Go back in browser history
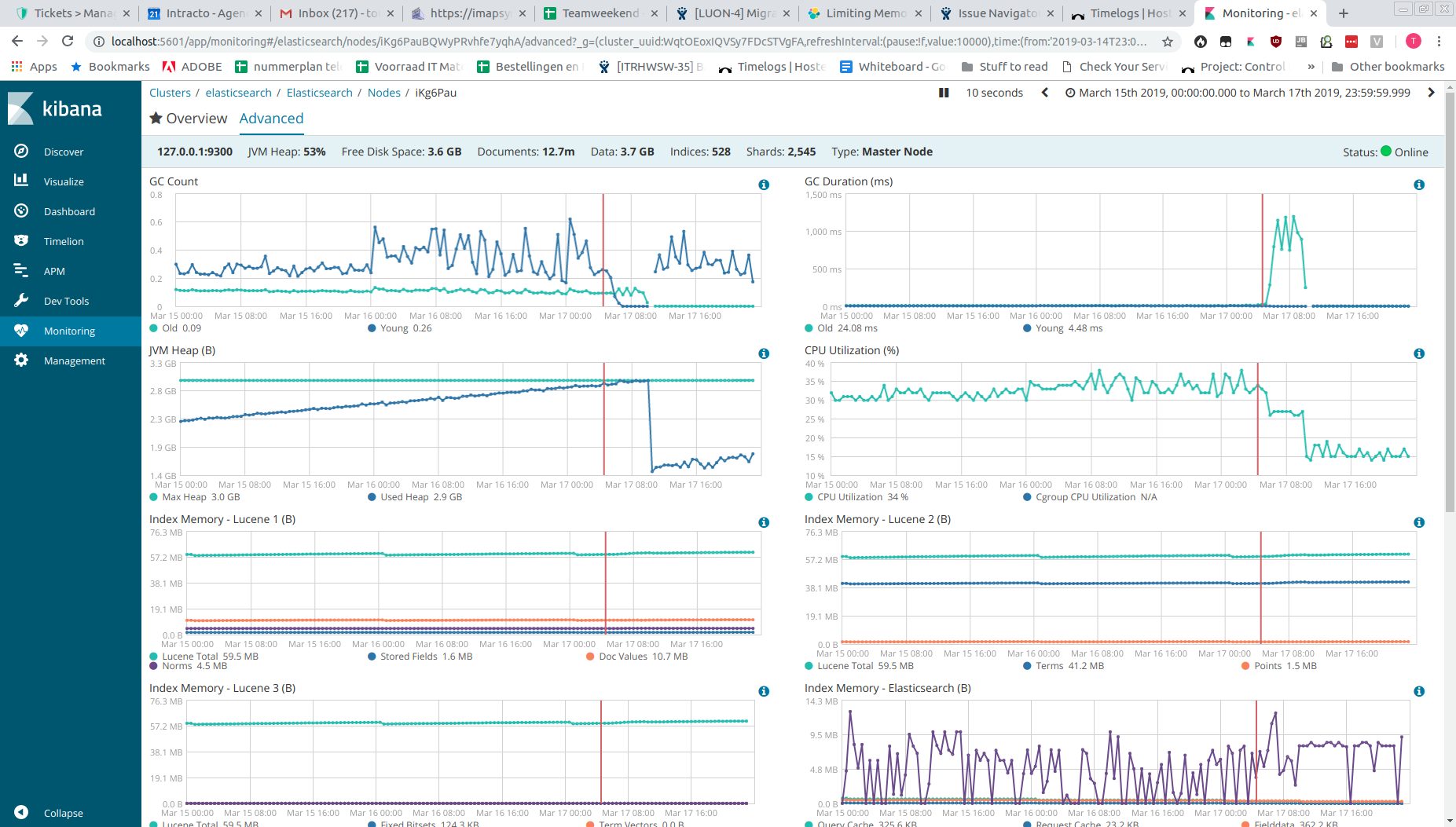This screenshot has height=827, width=1456. (x=17, y=41)
